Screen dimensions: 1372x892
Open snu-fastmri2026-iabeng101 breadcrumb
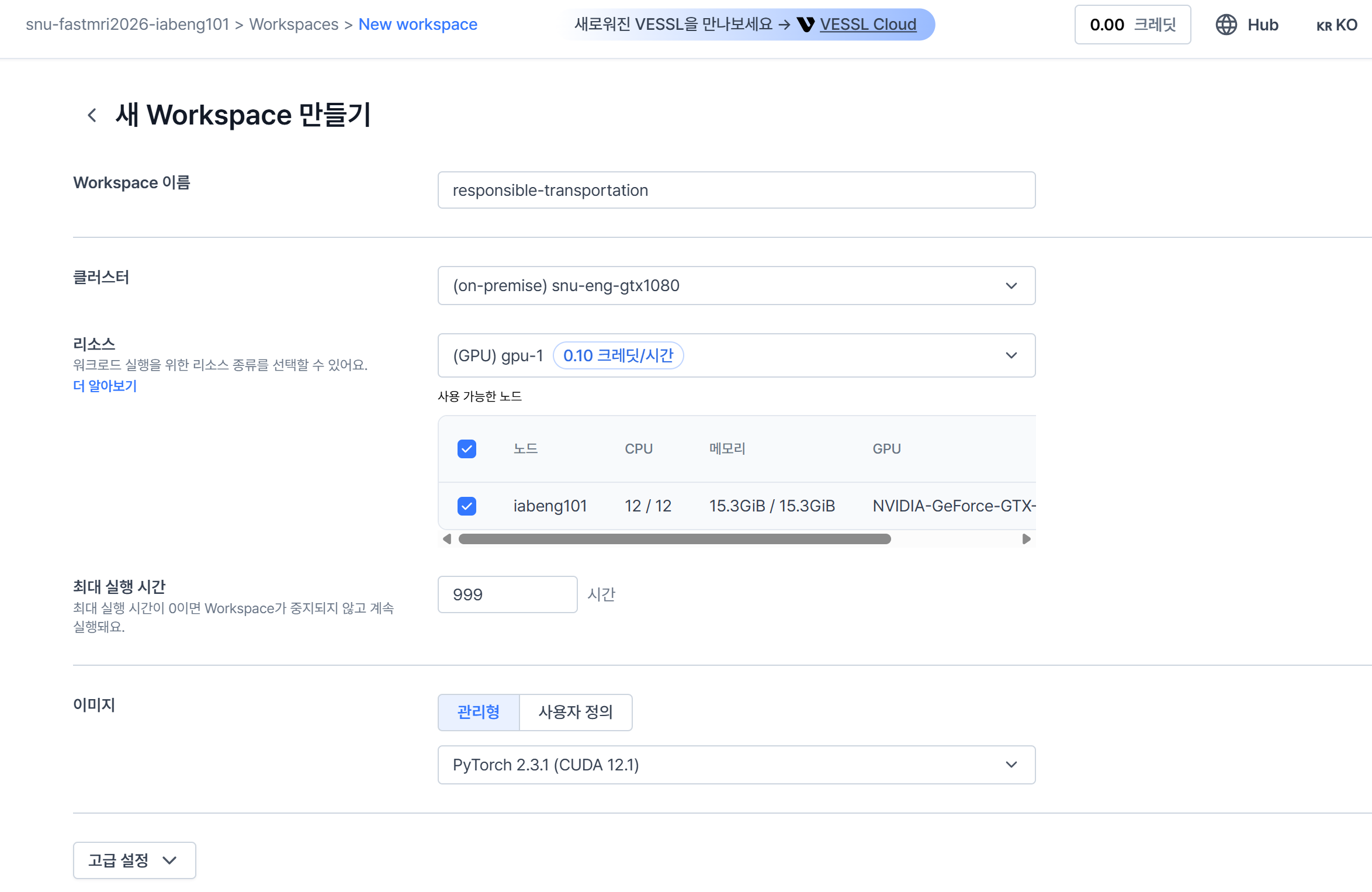(x=127, y=25)
